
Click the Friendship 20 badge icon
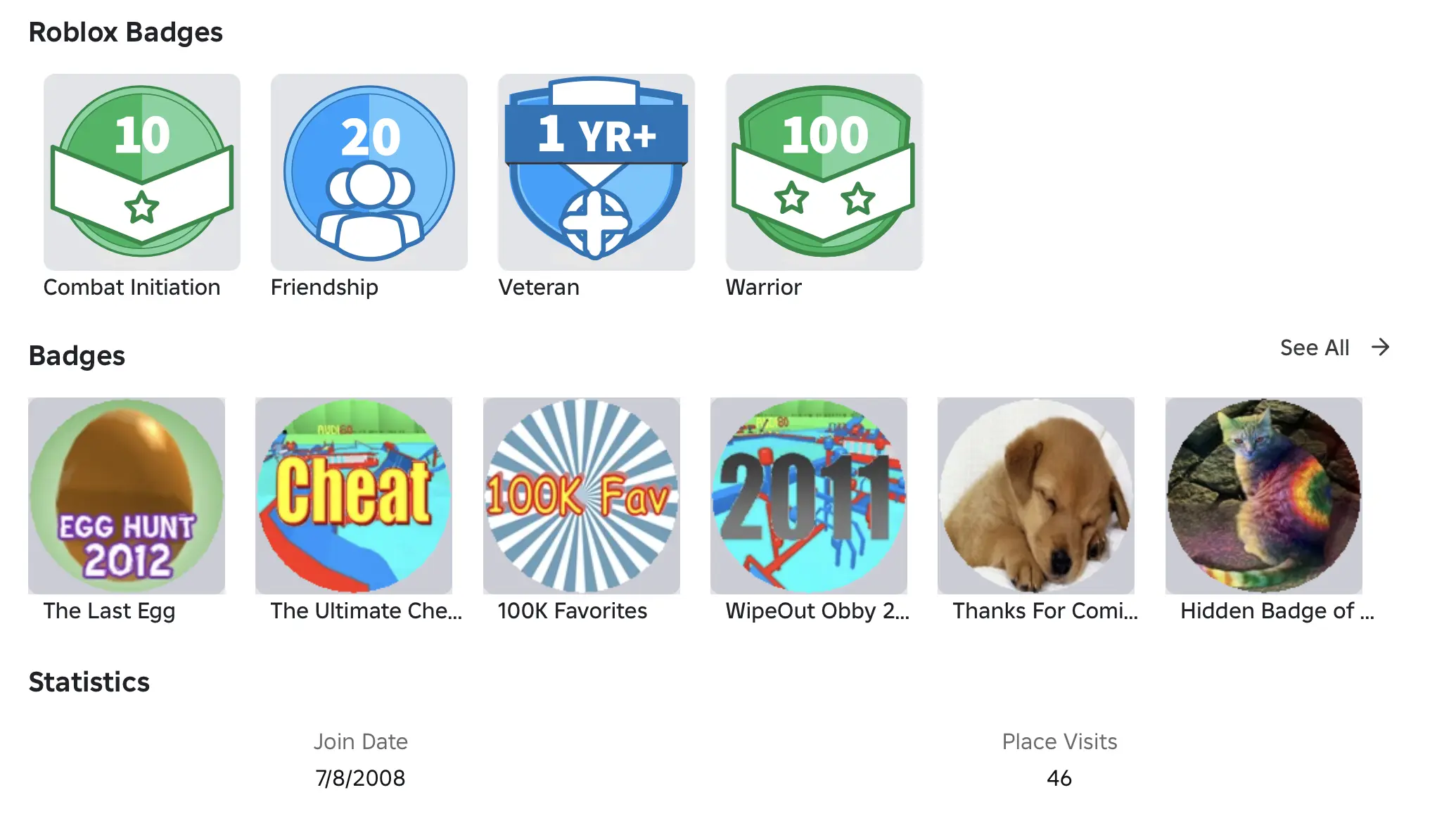click(x=369, y=172)
